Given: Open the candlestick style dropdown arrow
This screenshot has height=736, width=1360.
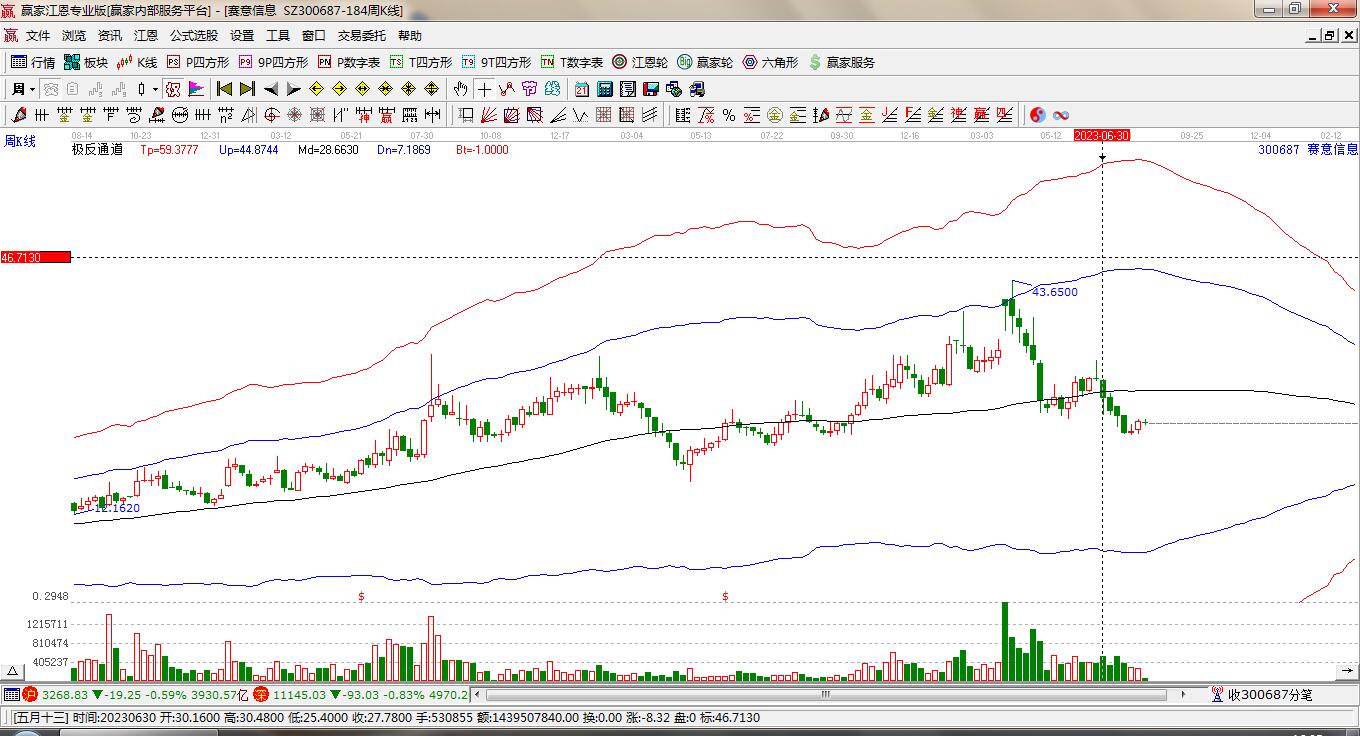Looking at the screenshot, I should point(155,89).
